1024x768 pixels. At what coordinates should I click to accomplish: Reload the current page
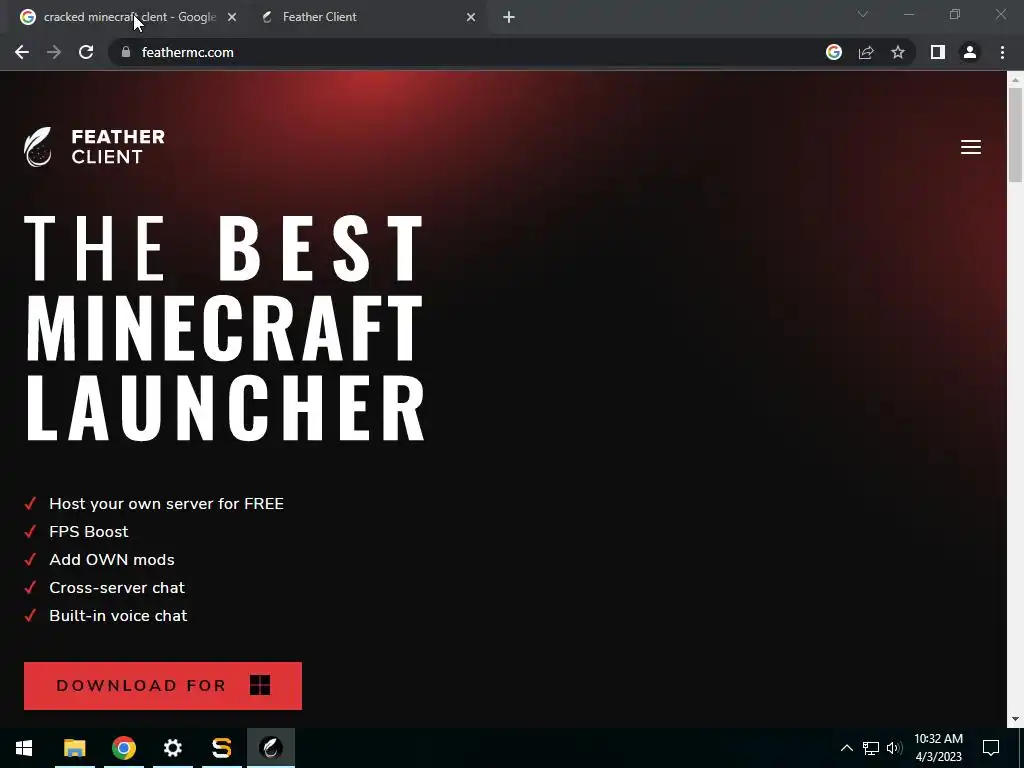(x=86, y=52)
